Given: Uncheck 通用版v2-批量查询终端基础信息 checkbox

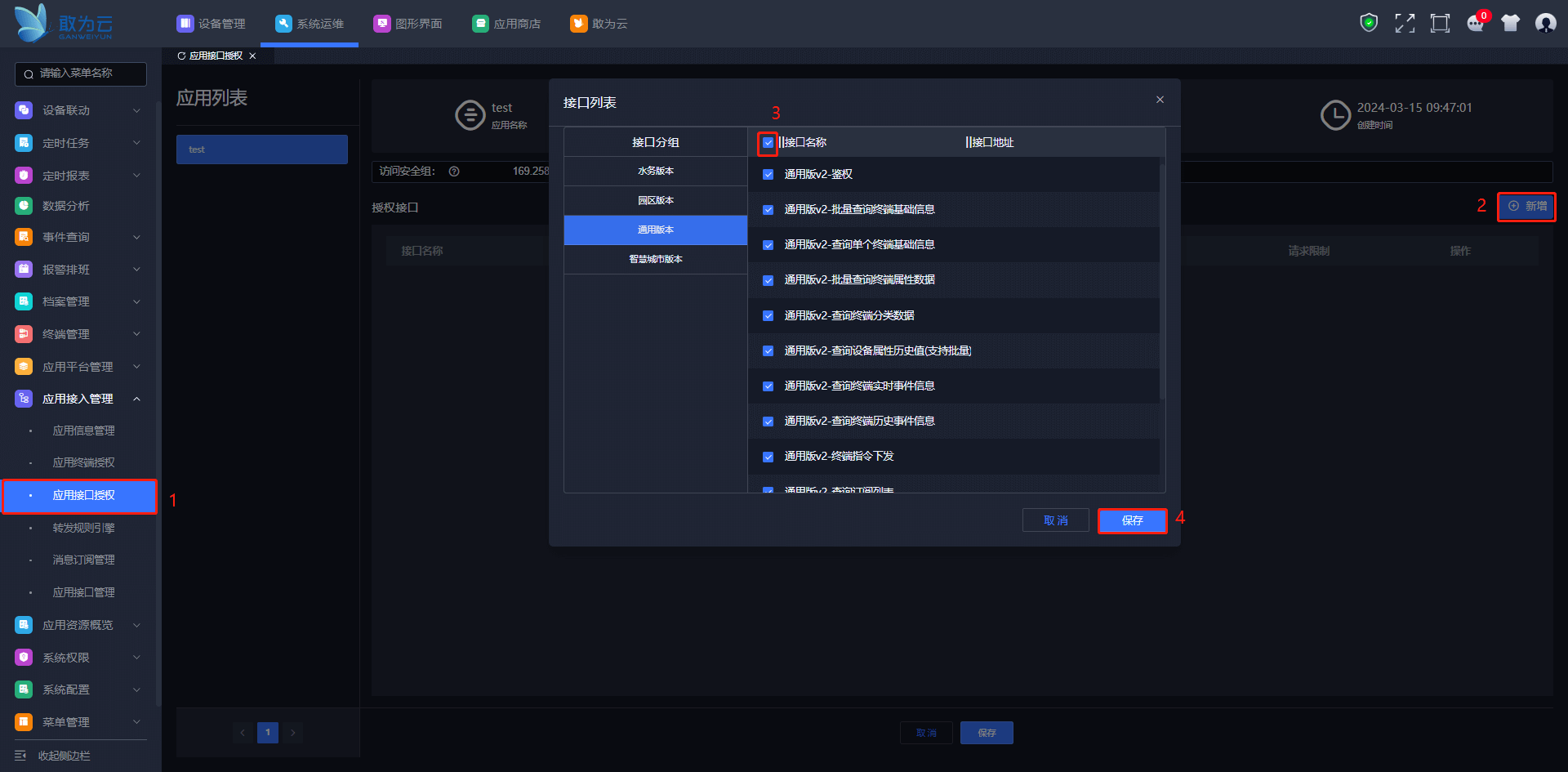Looking at the screenshot, I should 768,210.
